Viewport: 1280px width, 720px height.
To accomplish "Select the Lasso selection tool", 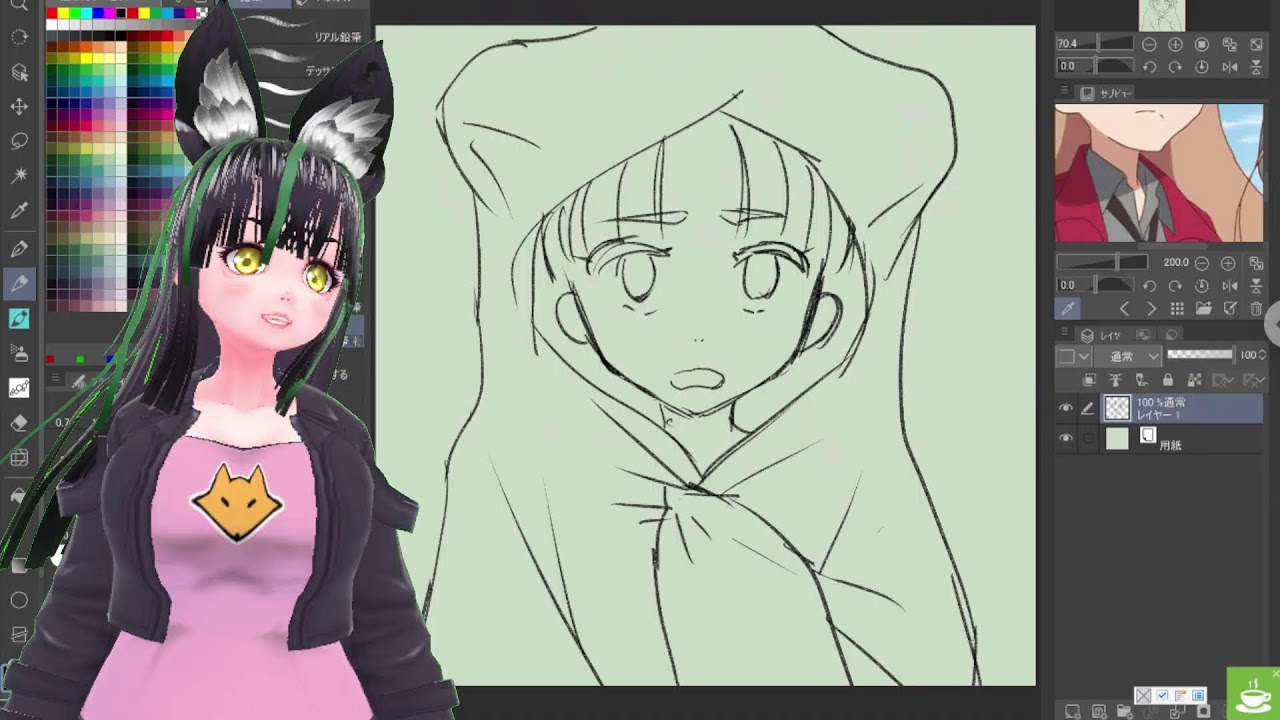I will coord(18,141).
